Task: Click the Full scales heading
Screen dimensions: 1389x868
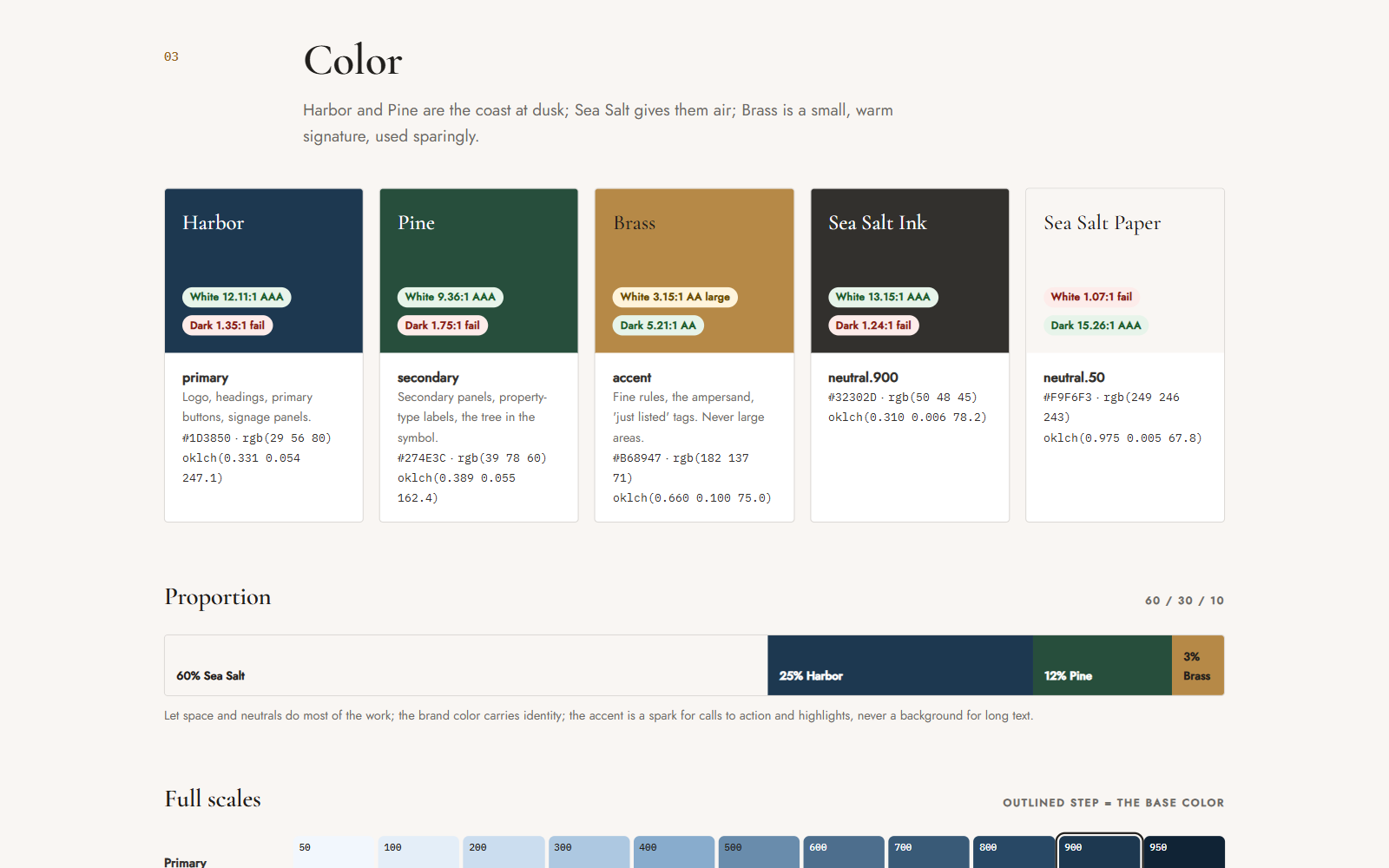Action: (x=213, y=799)
